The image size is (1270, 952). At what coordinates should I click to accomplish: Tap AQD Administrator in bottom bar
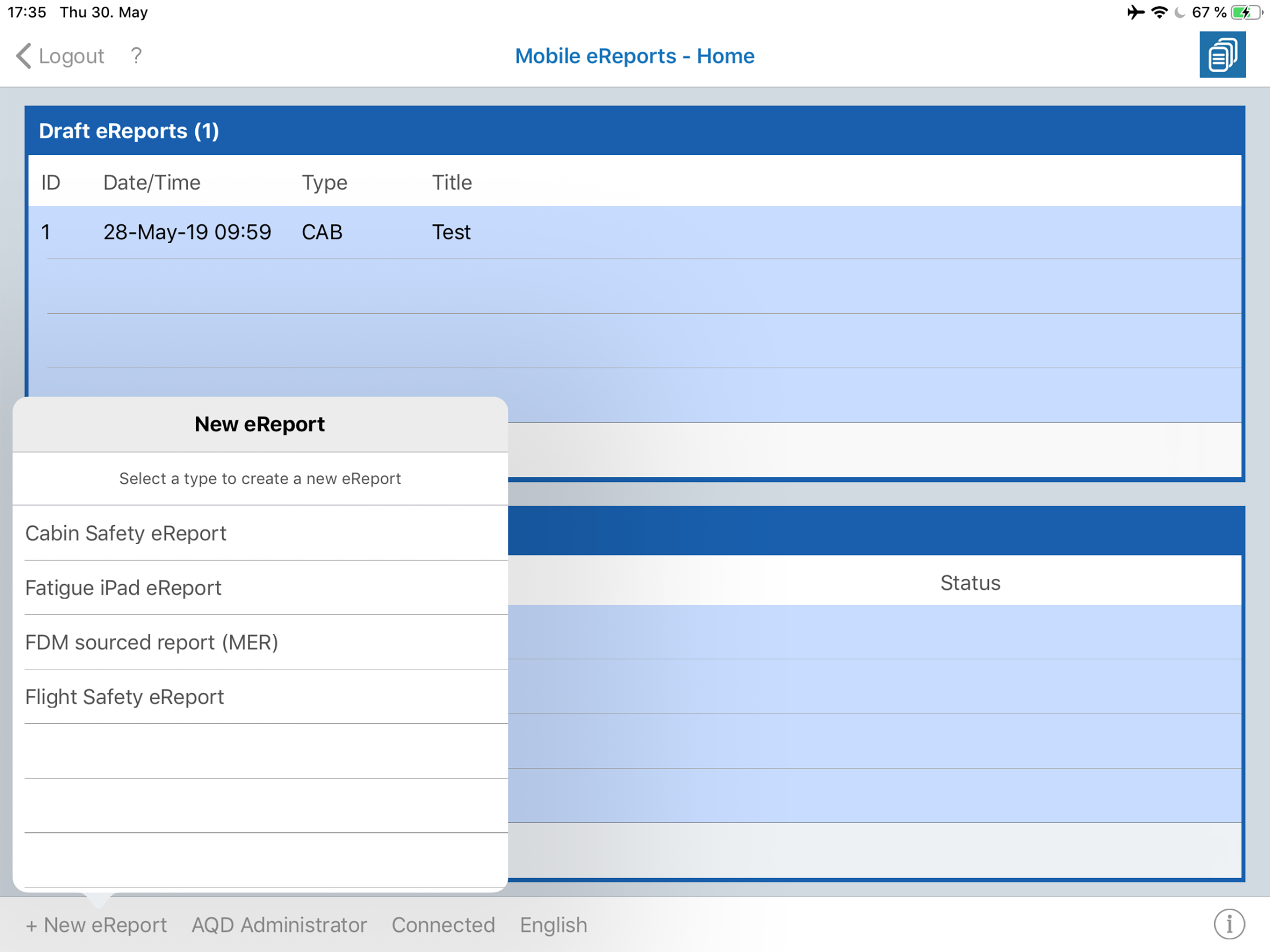pos(279,925)
